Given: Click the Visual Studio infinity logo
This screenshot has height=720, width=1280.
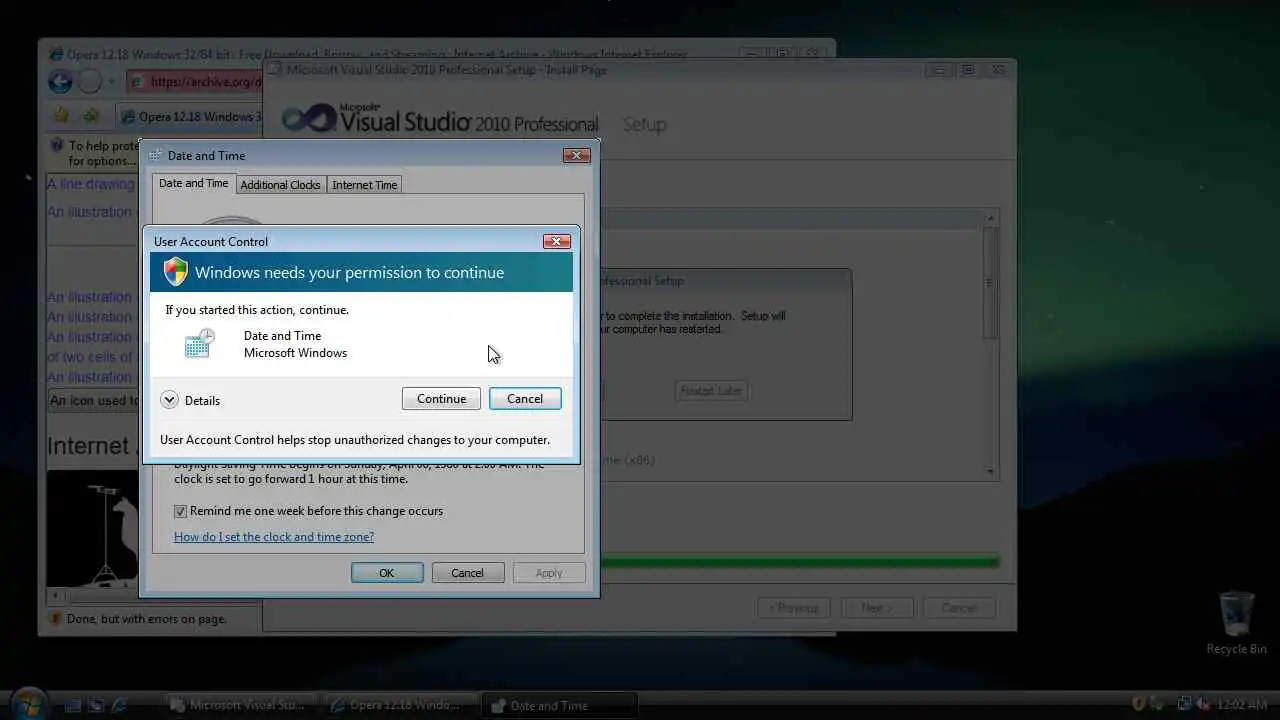Looking at the screenshot, I should [308, 119].
